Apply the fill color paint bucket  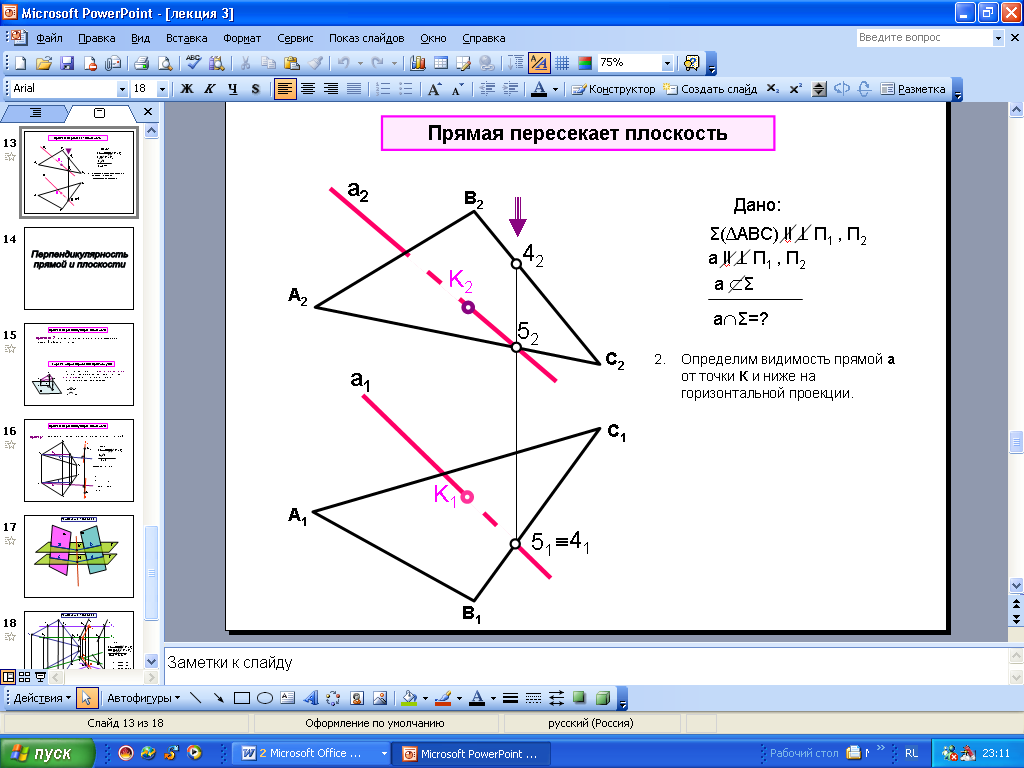point(410,698)
